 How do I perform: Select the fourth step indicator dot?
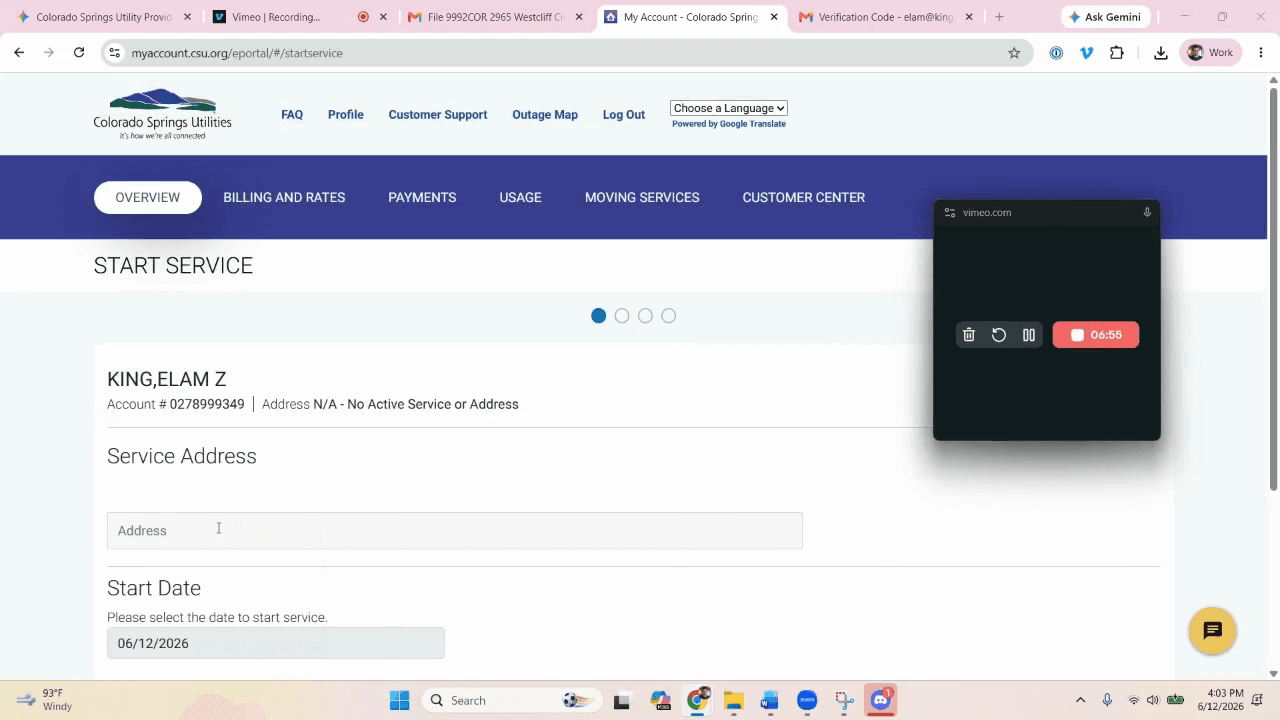669,316
